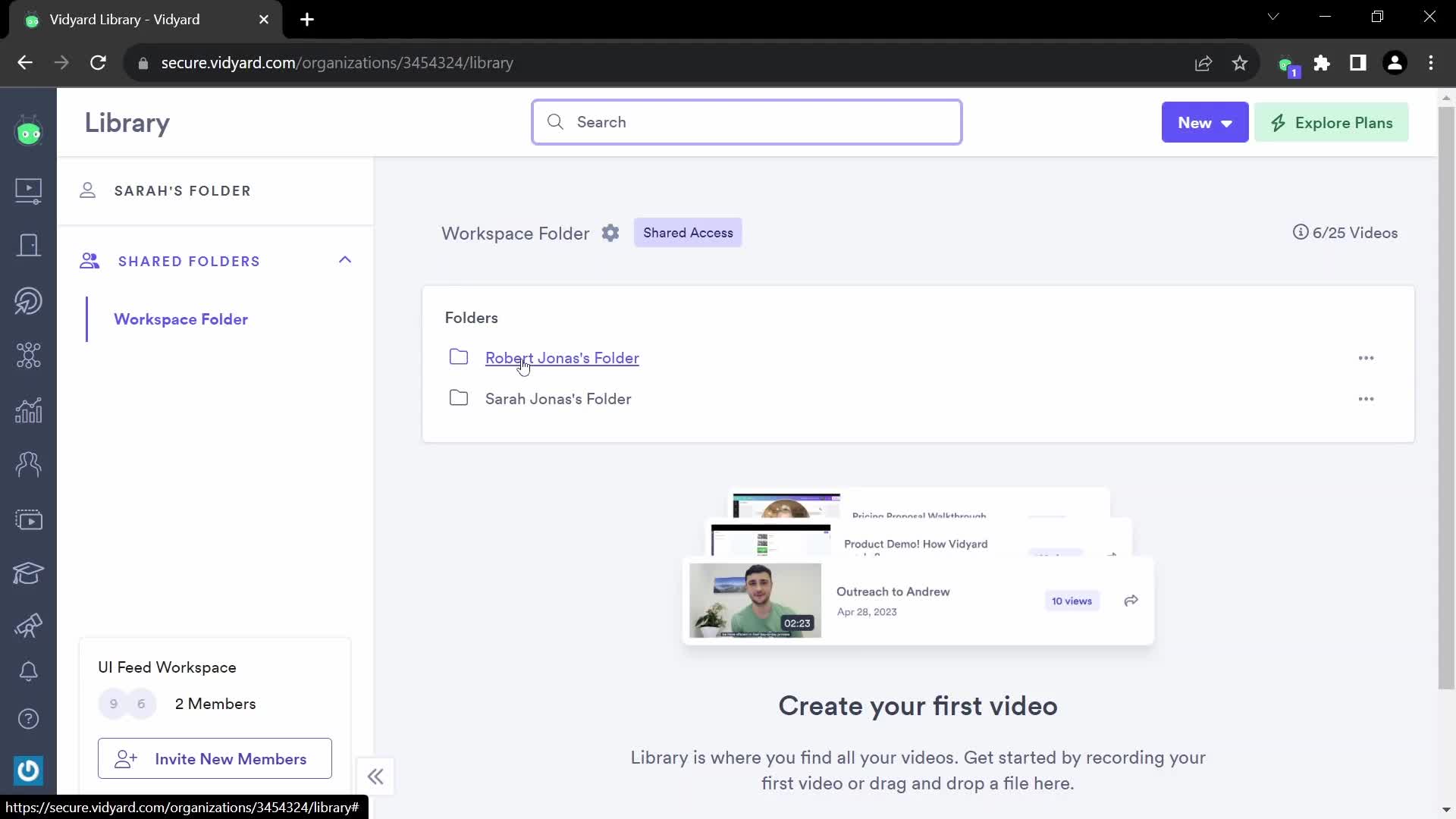Open options menu for Robert Jonas's Folder
1456x819 pixels.
[x=1366, y=358]
